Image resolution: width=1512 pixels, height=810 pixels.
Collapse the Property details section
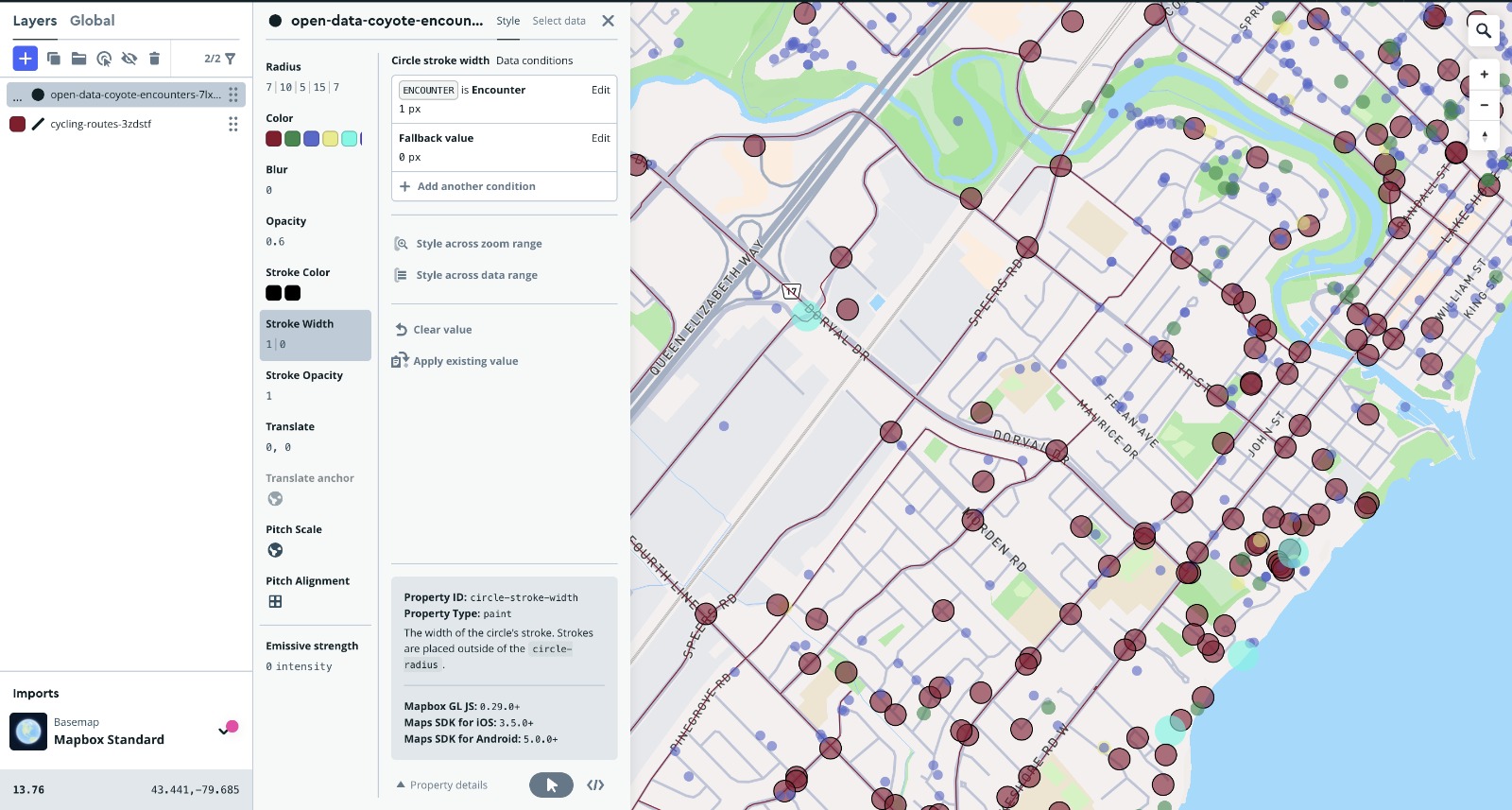pyautogui.click(x=441, y=785)
